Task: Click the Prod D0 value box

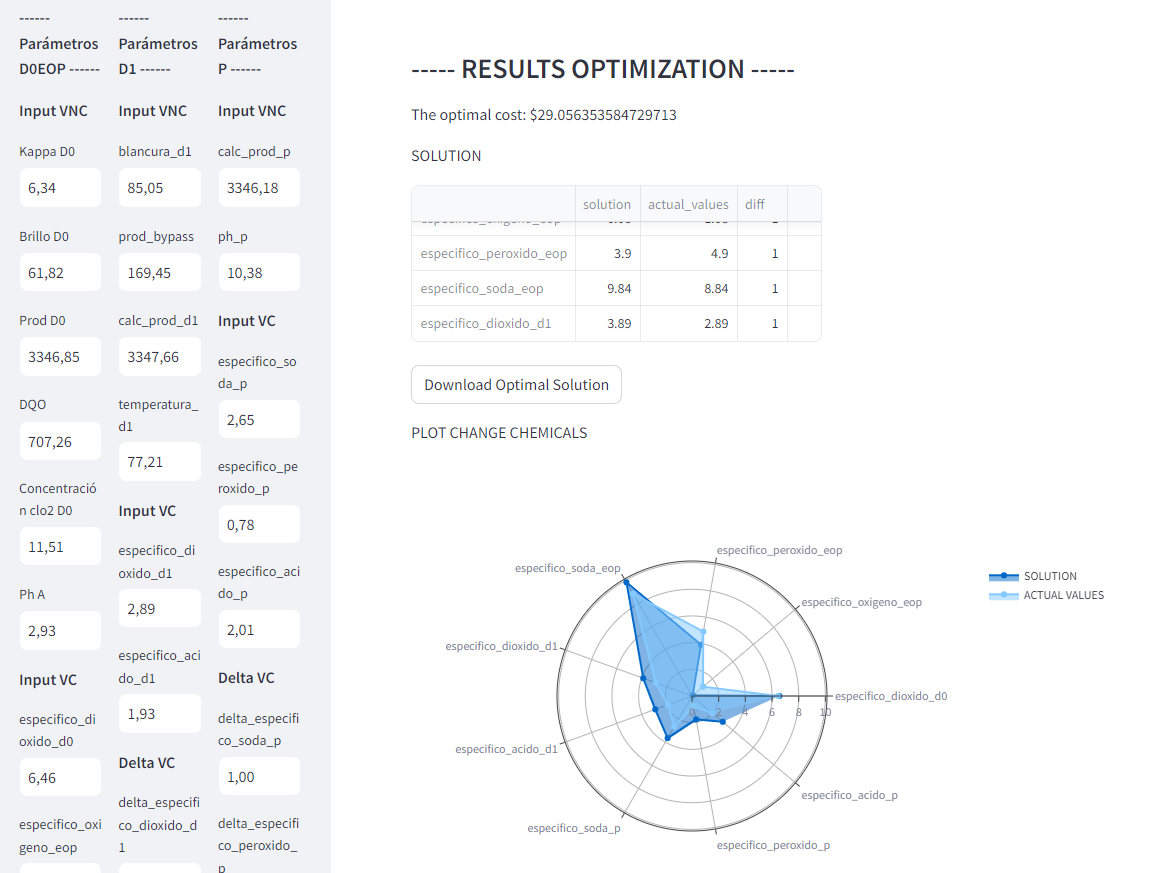Action: tap(60, 356)
